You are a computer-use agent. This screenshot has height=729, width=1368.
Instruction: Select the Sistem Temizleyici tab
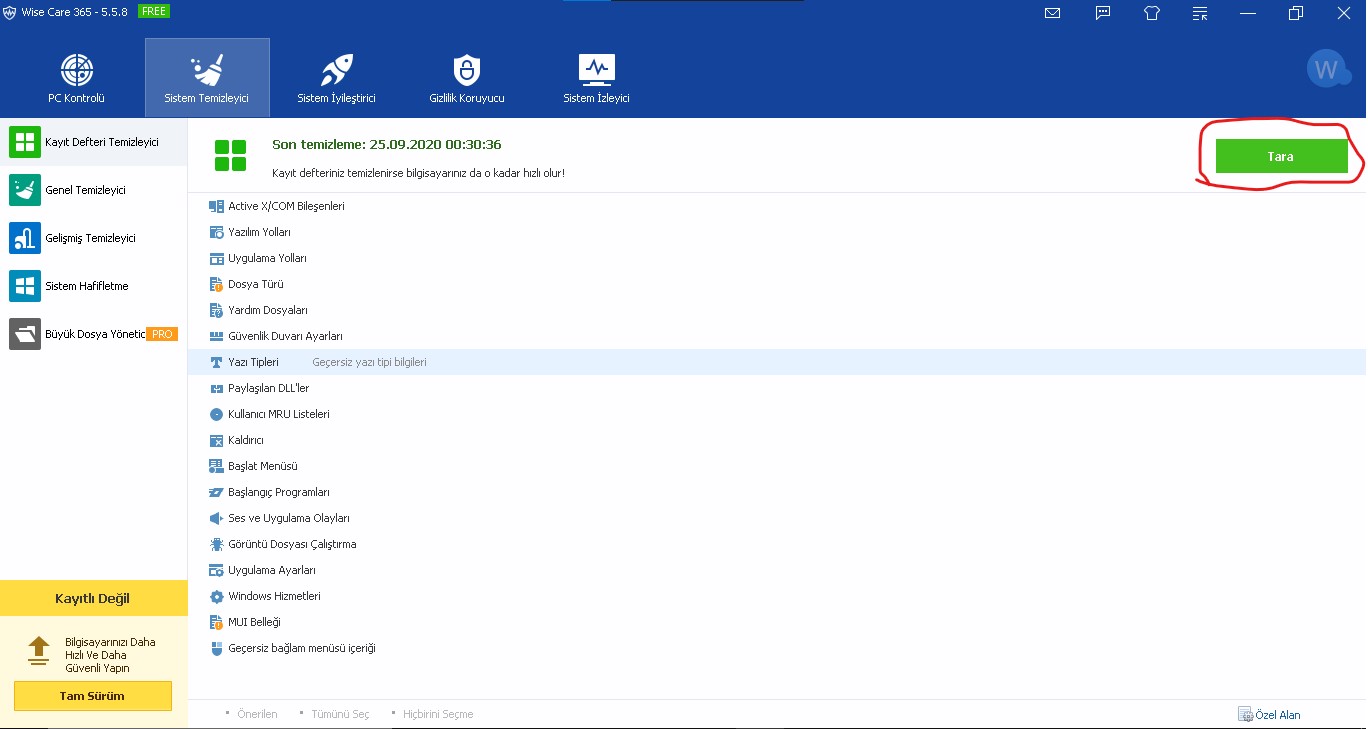pyautogui.click(x=207, y=78)
